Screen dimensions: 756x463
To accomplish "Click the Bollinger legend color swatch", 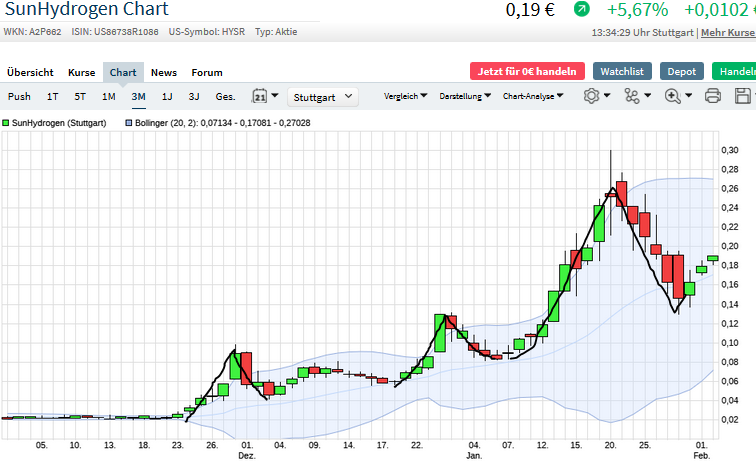I will (x=129, y=122).
